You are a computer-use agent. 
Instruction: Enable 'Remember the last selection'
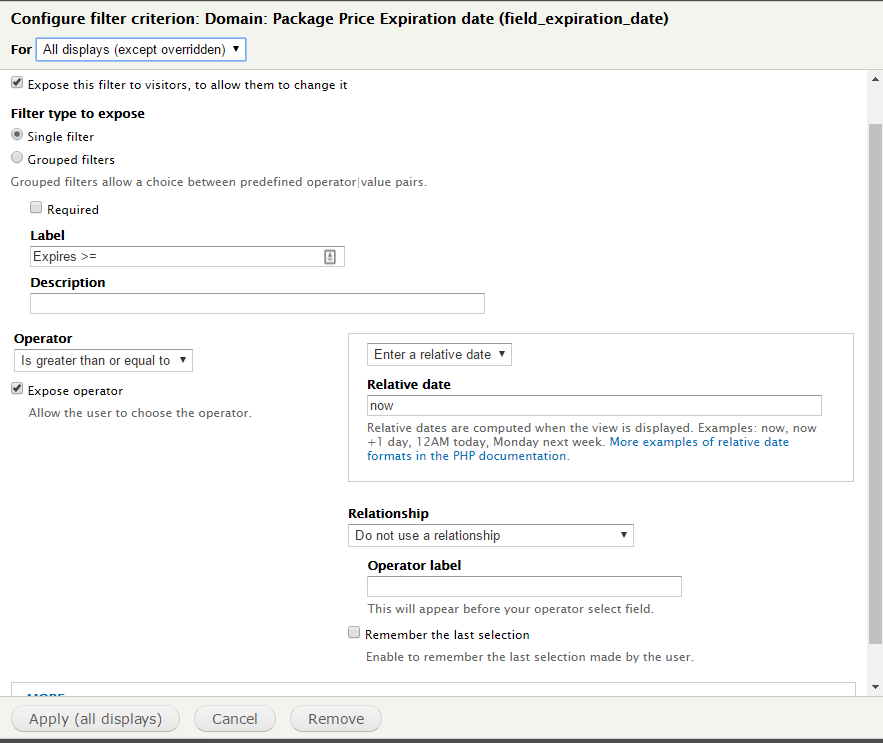pos(354,633)
